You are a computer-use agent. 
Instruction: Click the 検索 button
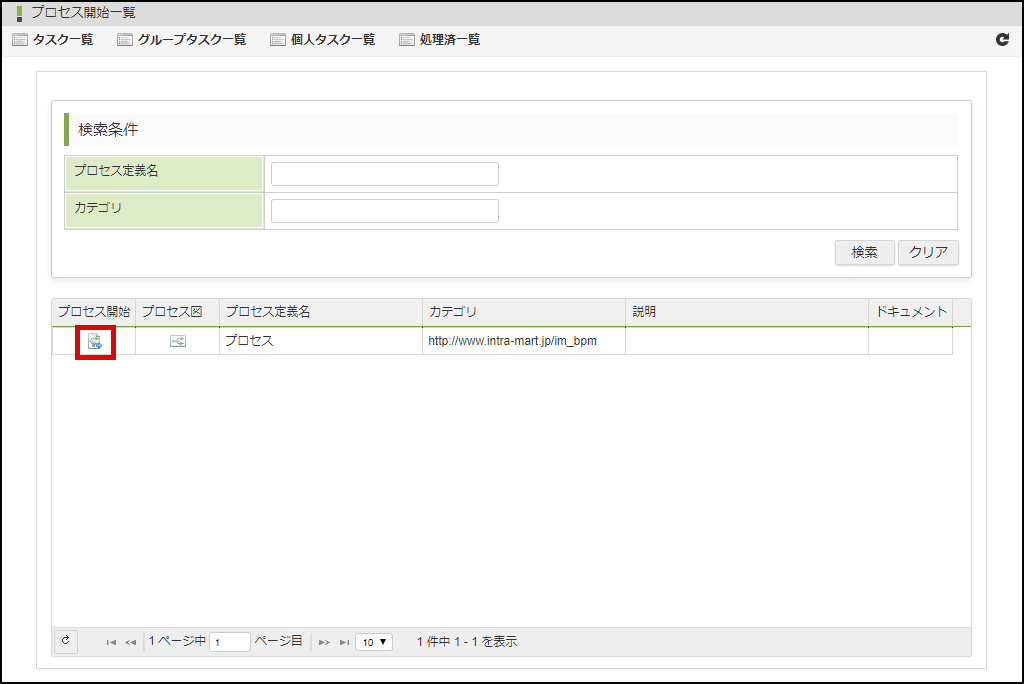[x=864, y=253]
